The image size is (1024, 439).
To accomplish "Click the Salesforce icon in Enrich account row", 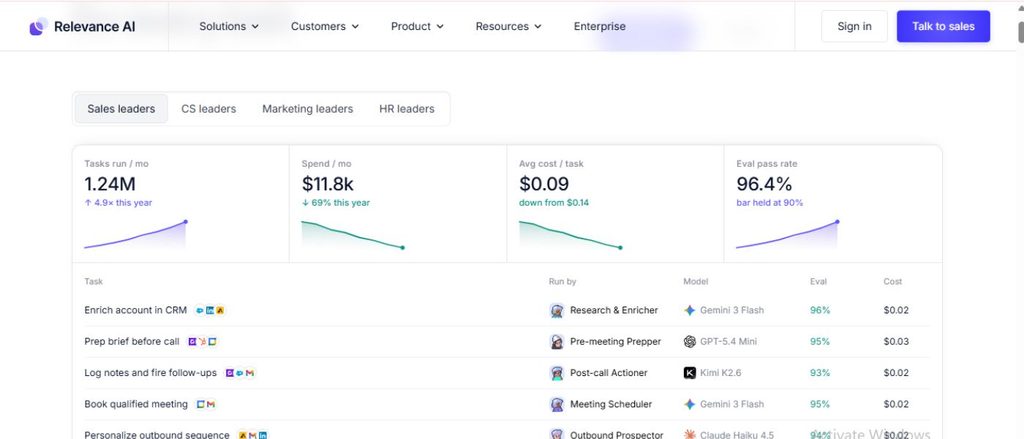I will [200, 310].
